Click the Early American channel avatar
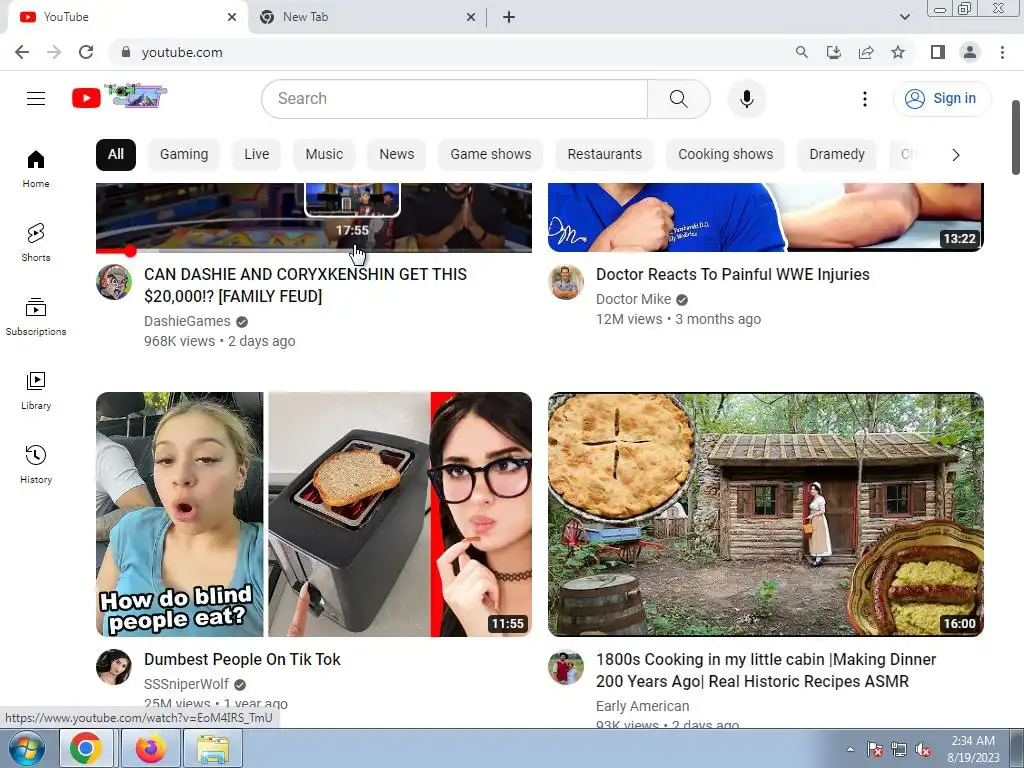Screen dimensions: 1024x768 566,667
